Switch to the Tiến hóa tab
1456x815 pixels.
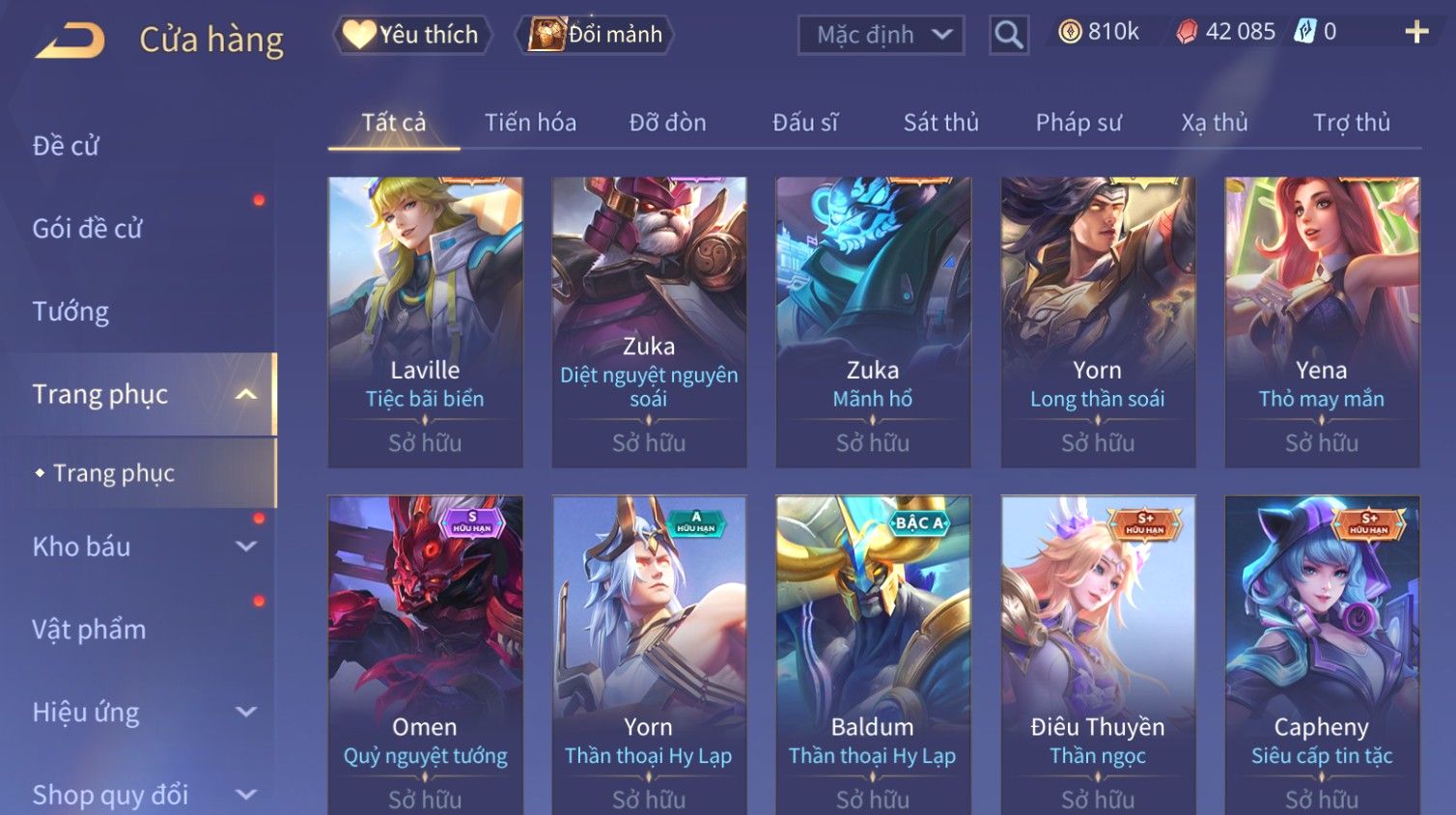(530, 123)
